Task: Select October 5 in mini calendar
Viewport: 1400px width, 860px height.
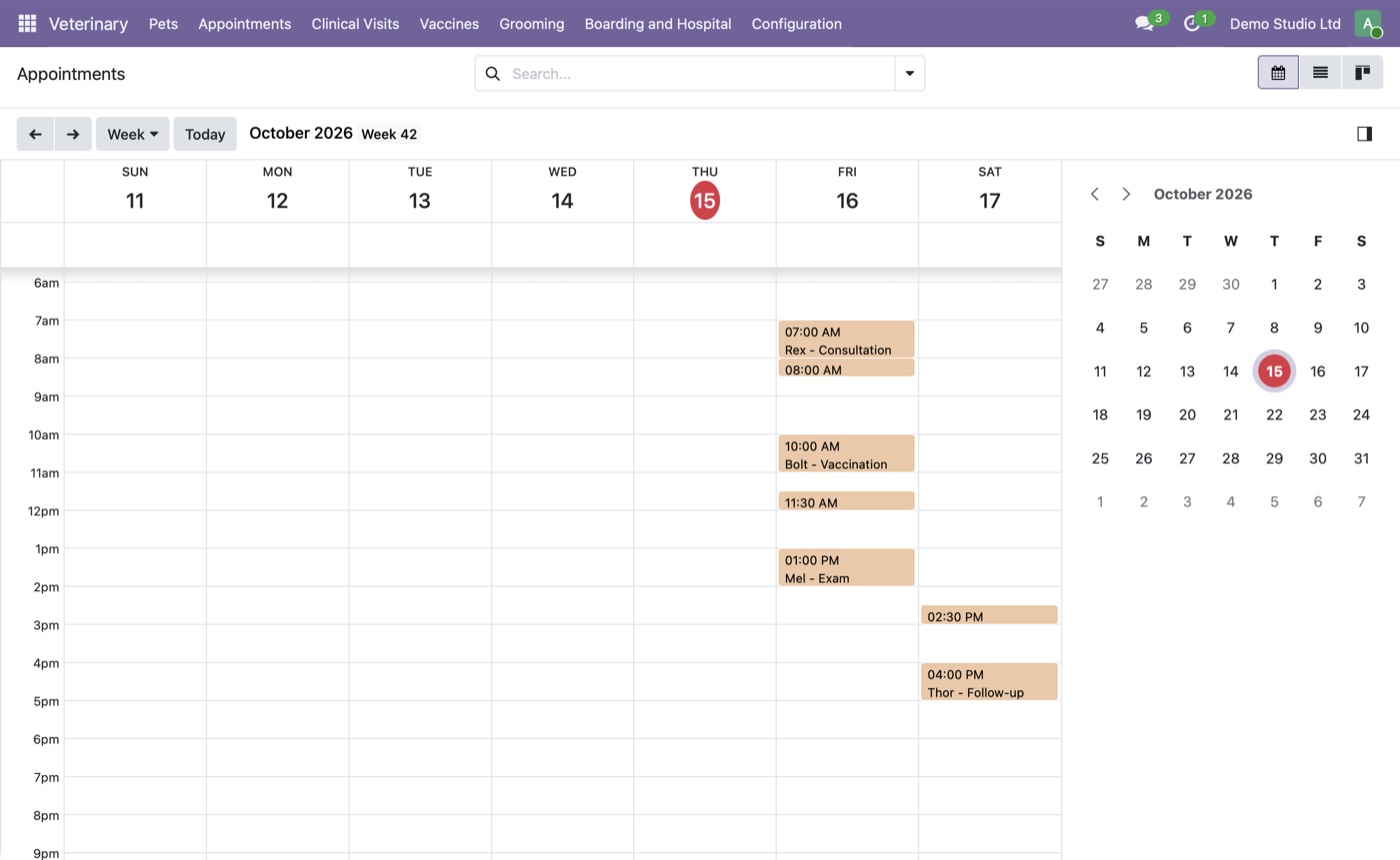Action: [1144, 328]
